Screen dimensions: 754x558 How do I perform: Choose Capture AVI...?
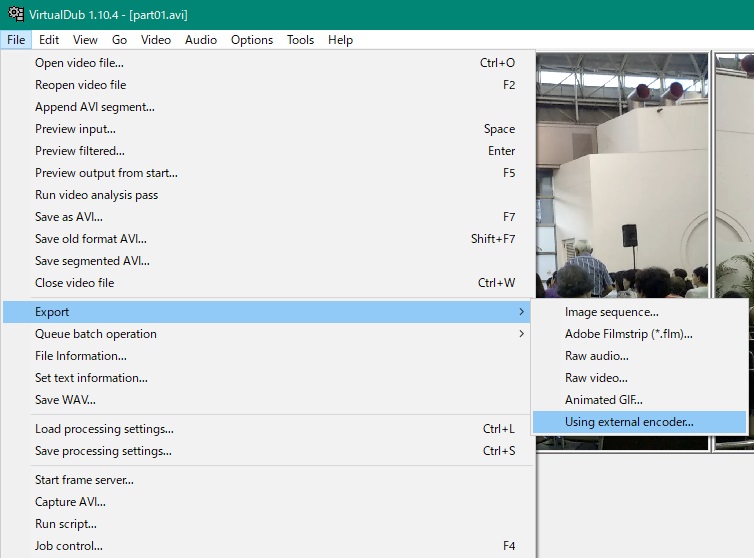click(268, 502)
